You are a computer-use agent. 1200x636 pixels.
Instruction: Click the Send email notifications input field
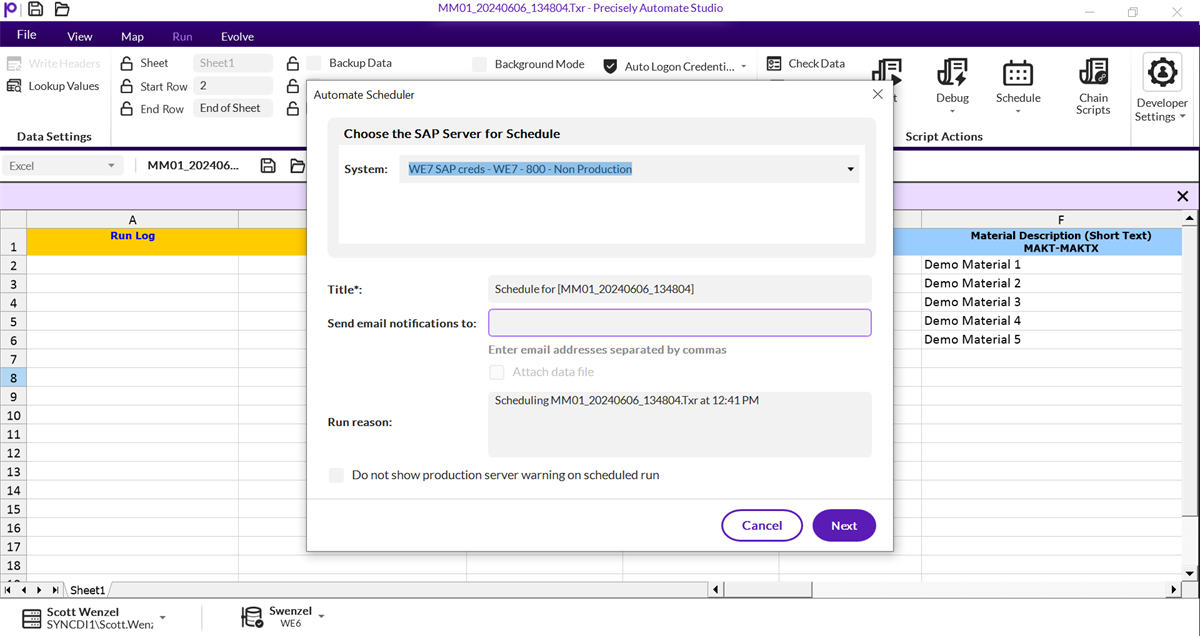click(x=680, y=323)
